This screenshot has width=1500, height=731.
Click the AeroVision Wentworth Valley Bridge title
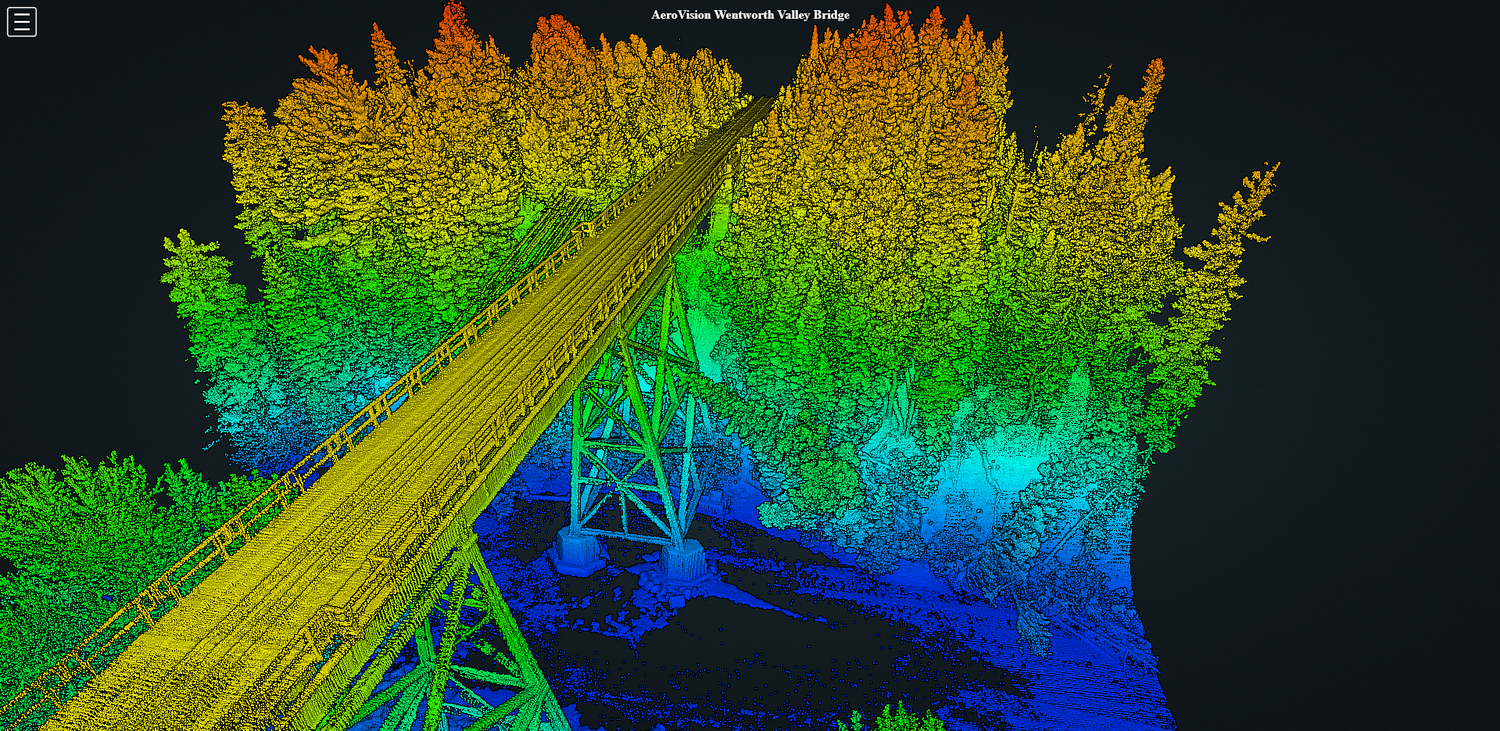[750, 15]
